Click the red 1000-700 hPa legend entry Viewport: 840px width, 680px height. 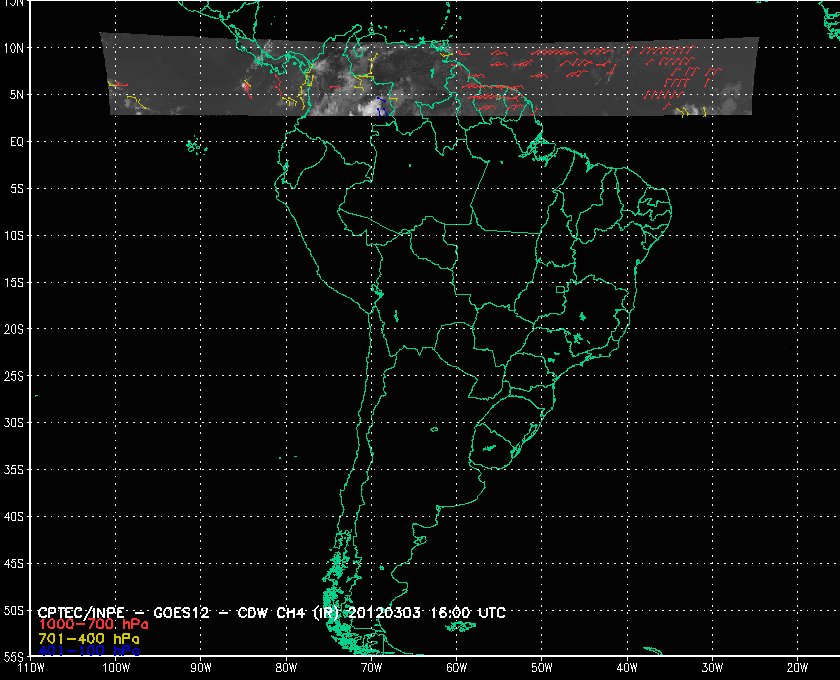(93, 625)
